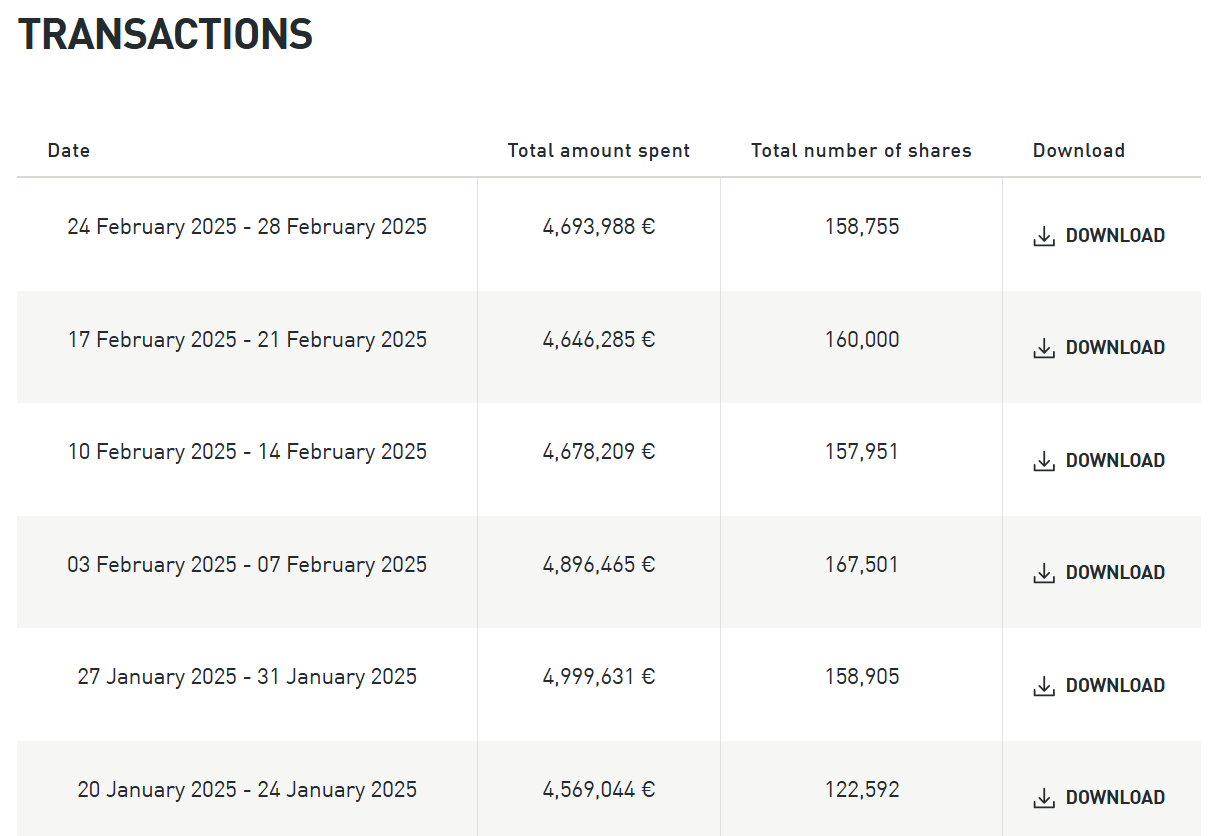Select date 27 January 2025 - 31 January 2025
The height and width of the screenshot is (836, 1212).
click(247, 677)
